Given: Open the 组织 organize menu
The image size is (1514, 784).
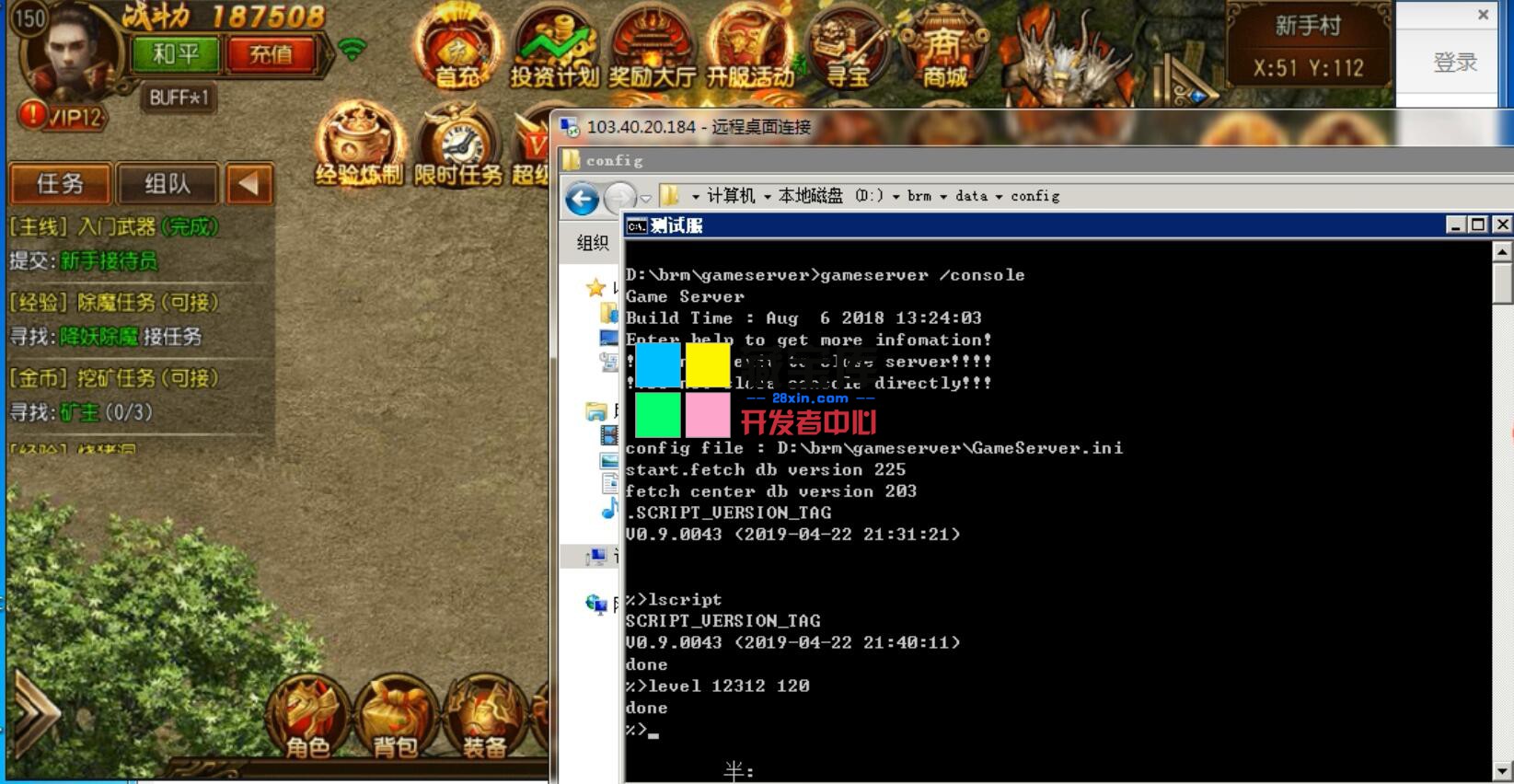Looking at the screenshot, I should [592, 243].
